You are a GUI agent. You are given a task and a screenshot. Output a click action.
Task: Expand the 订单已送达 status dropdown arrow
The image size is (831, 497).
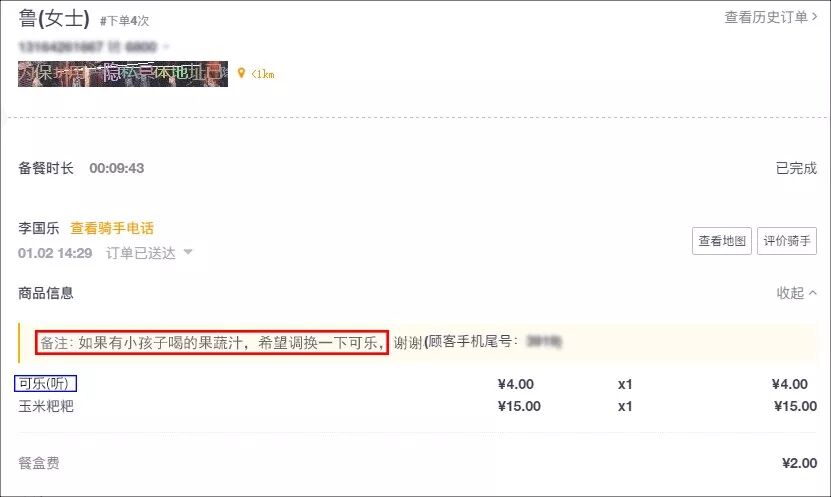[188, 252]
